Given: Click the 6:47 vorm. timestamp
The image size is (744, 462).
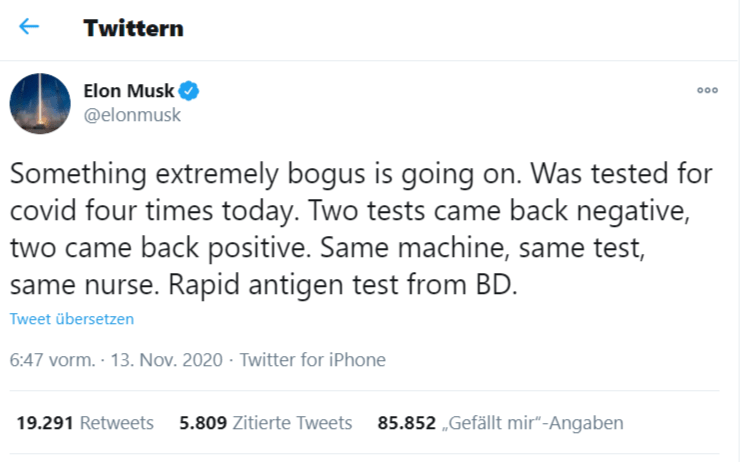Looking at the screenshot, I should (x=52, y=360).
